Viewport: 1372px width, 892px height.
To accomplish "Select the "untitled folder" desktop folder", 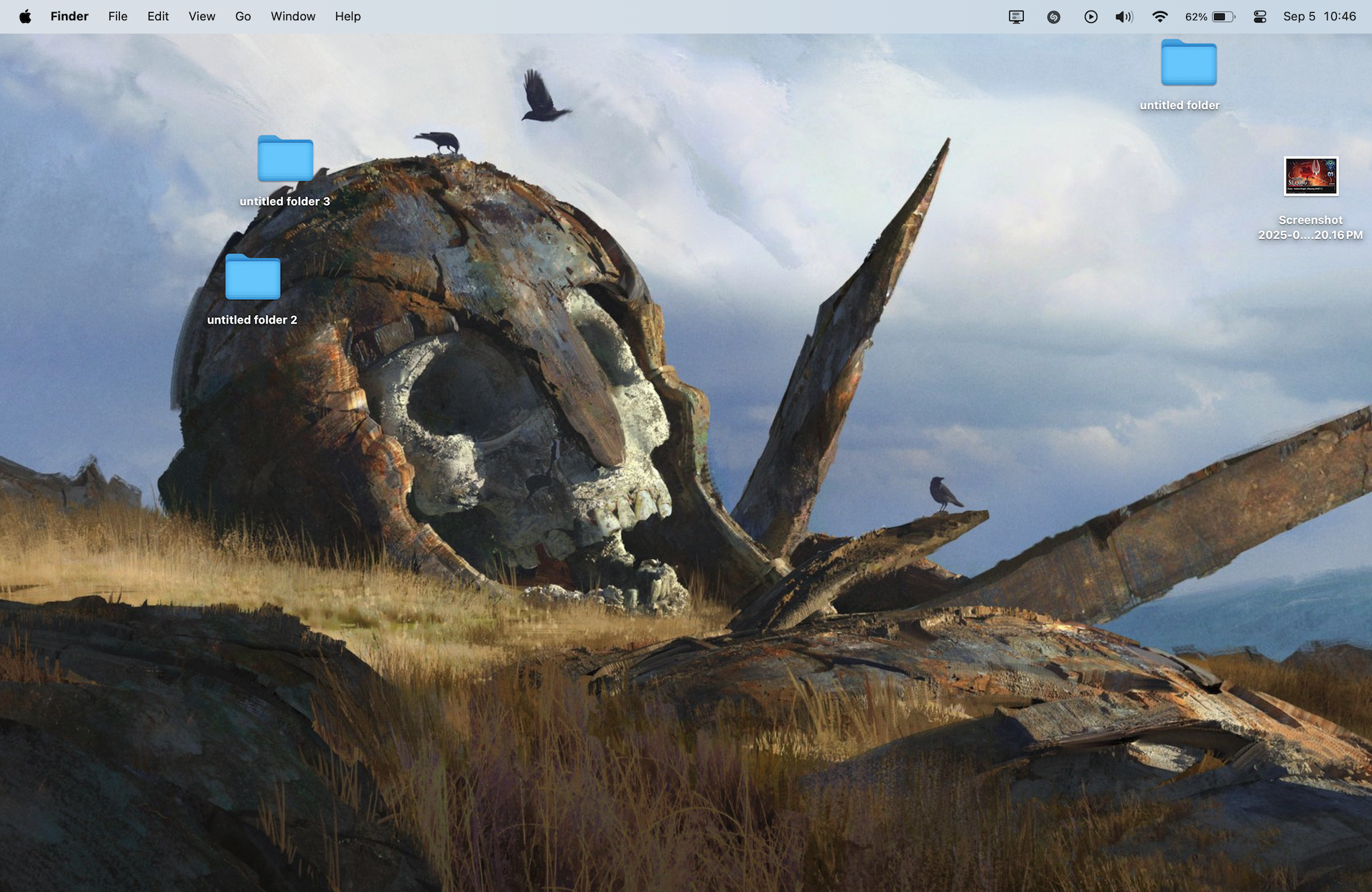I will click(1188, 63).
